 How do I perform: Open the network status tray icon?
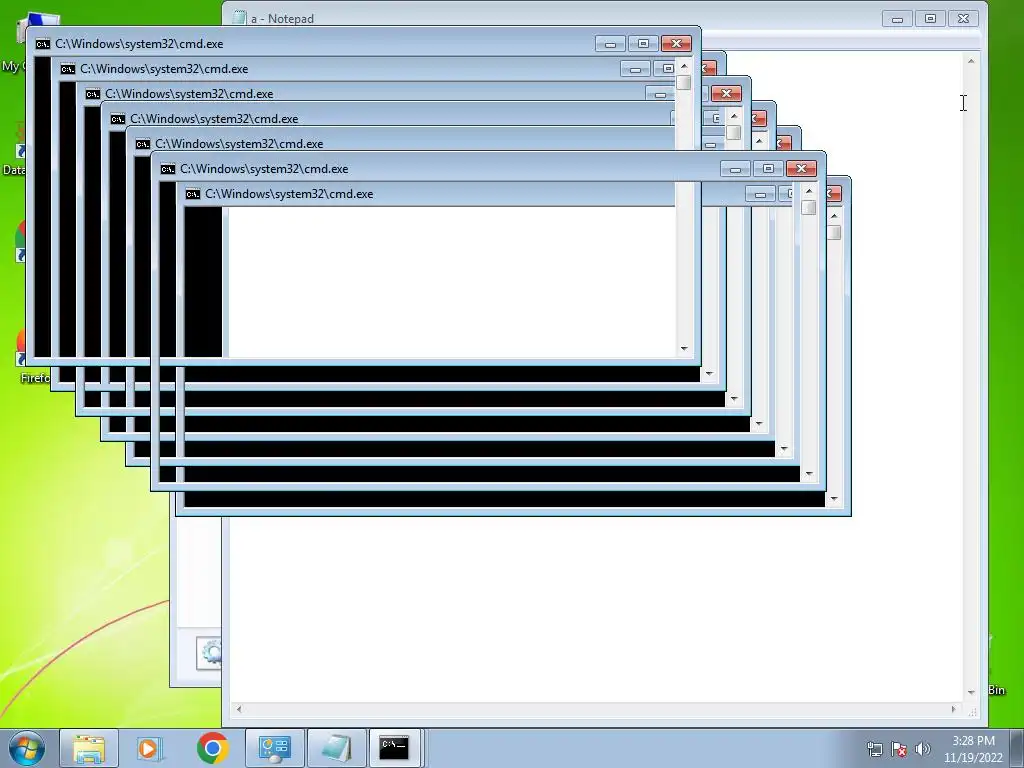874,749
